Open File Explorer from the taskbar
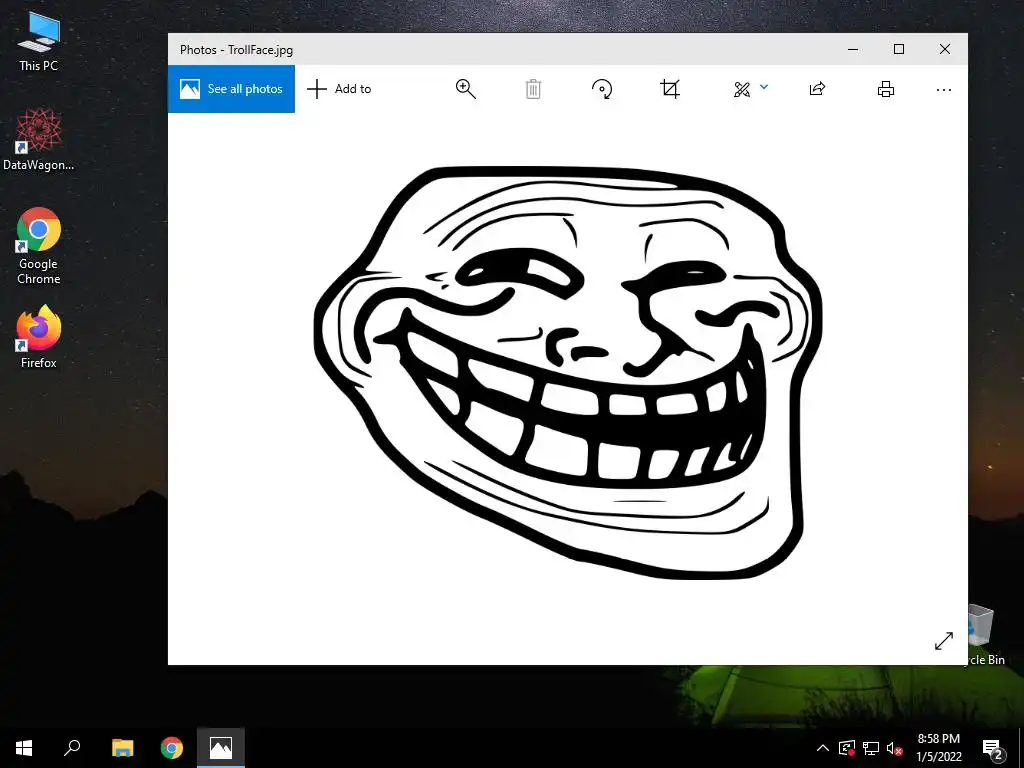Screen dimensions: 1024x768 tap(122, 748)
